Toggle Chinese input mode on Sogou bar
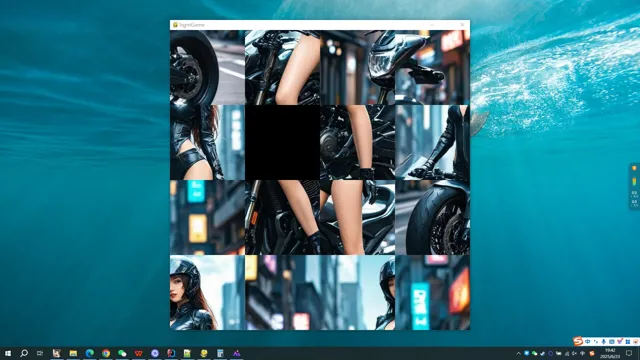Image resolution: width=640 pixels, height=360 pixels. (x=588, y=342)
